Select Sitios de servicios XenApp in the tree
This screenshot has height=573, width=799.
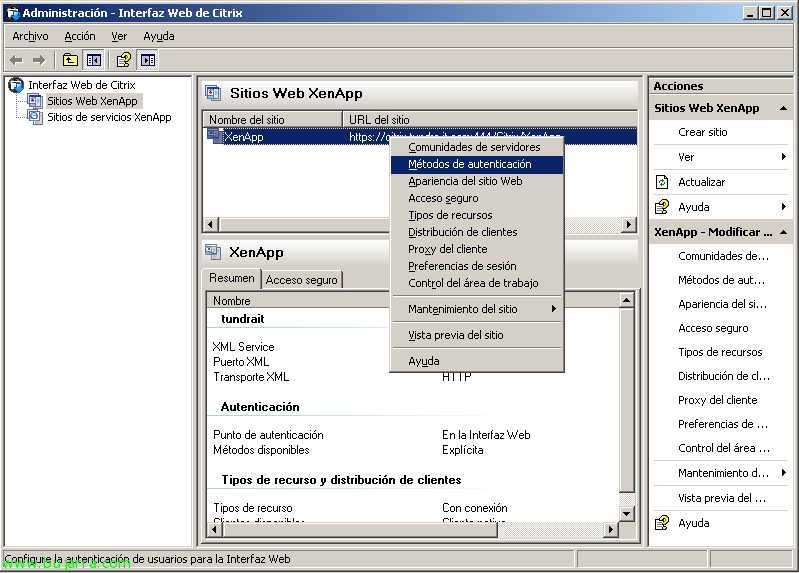(109, 117)
